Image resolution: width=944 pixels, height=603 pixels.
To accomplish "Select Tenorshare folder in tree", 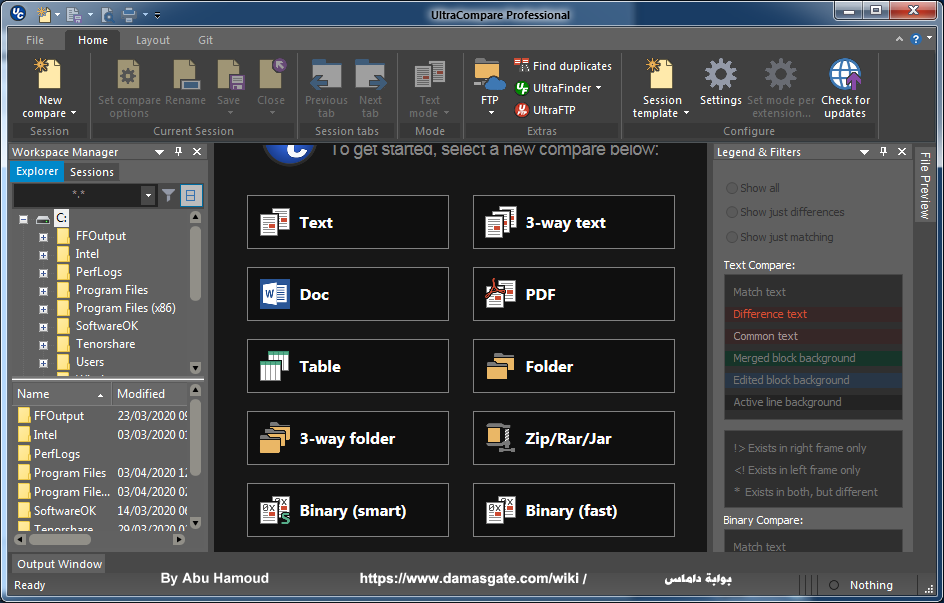I will coord(105,344).
